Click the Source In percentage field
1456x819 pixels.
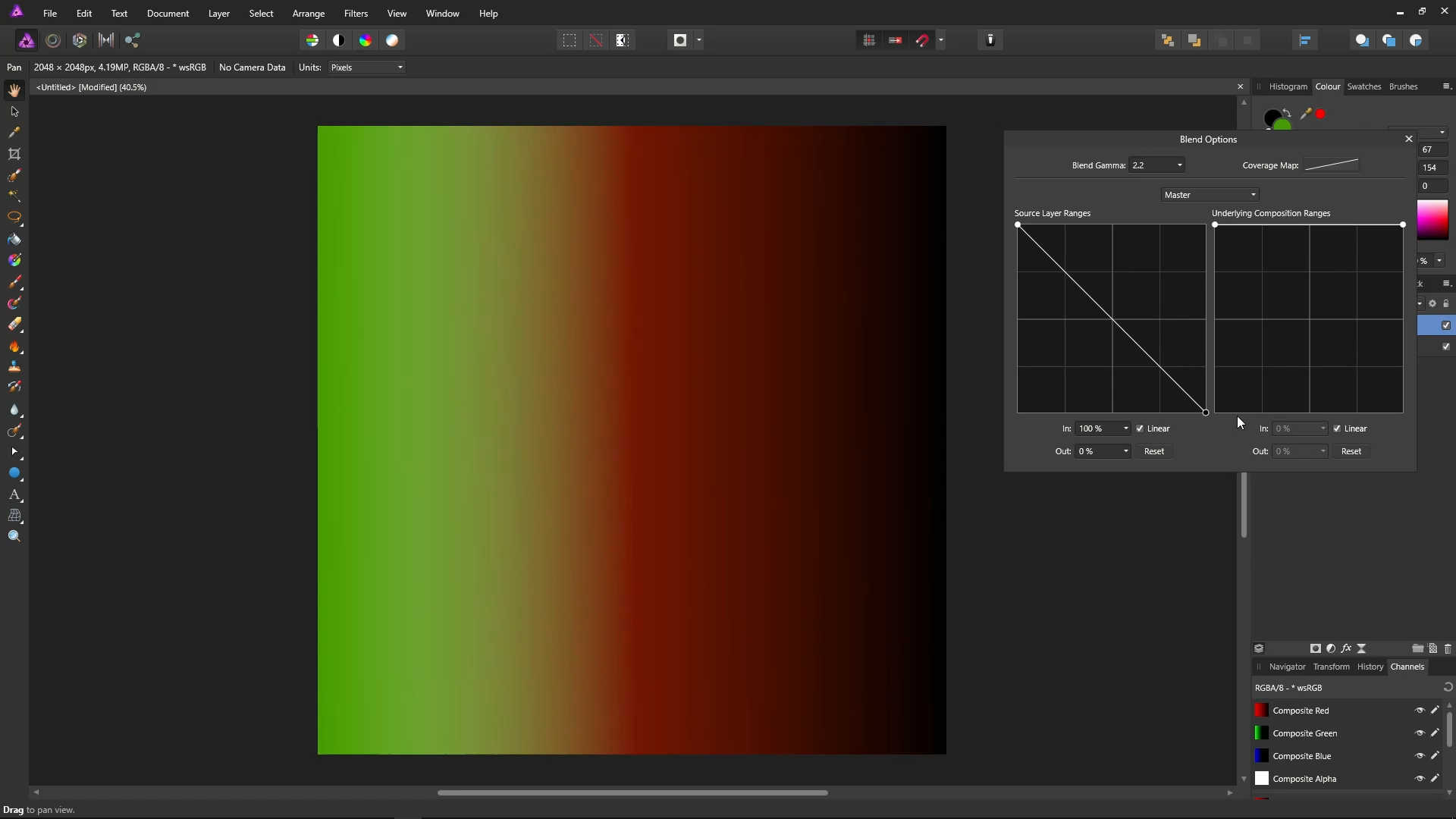coord(1097,428)
